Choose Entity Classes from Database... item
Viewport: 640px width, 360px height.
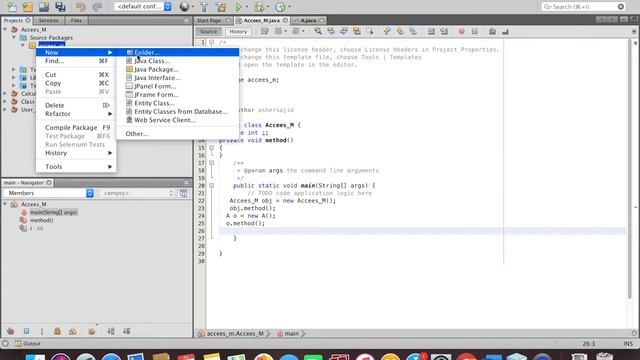click(x=178, y=111)
